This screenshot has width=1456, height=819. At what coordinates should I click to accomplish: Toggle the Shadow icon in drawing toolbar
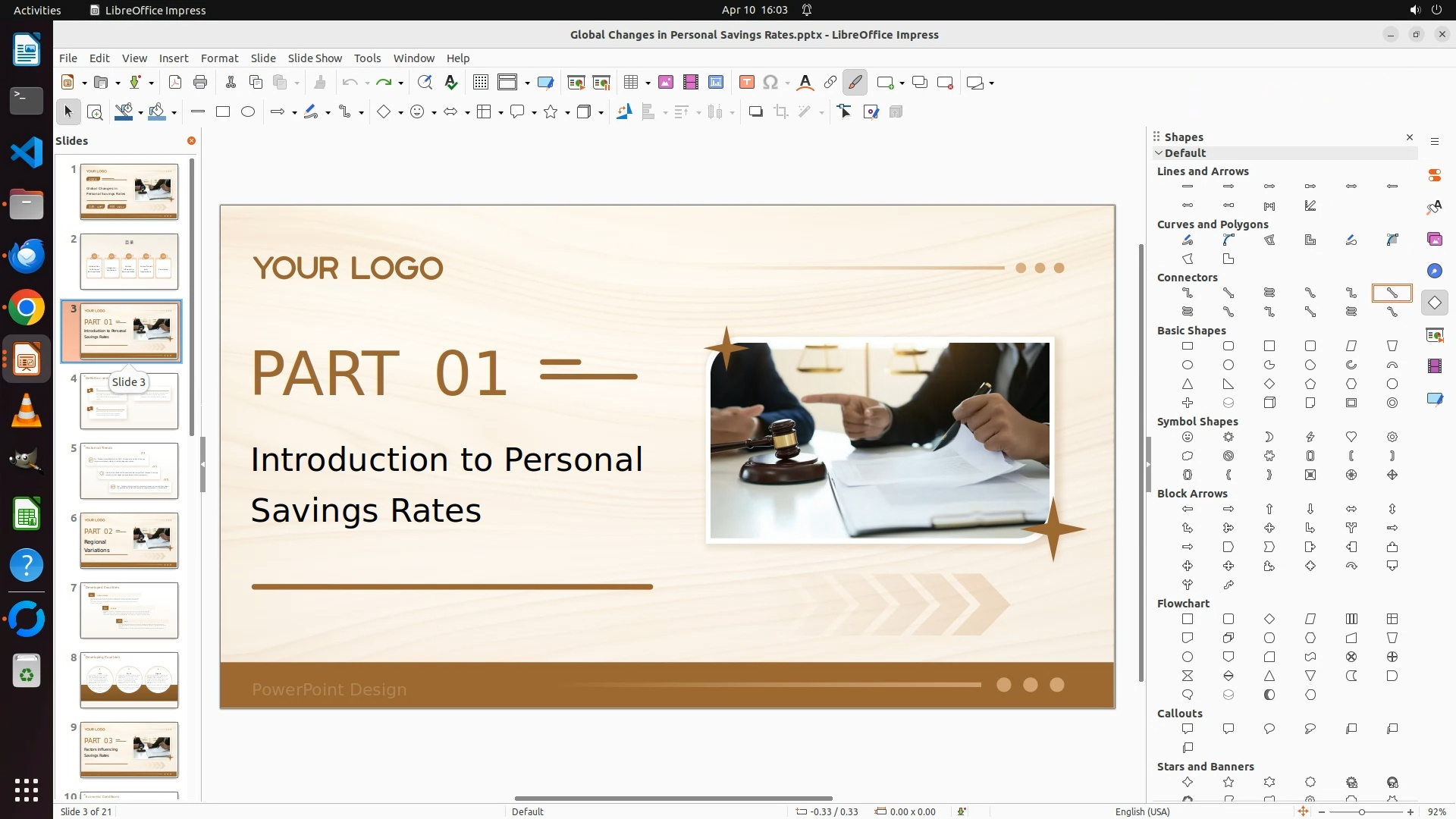(x=755, y=112)
